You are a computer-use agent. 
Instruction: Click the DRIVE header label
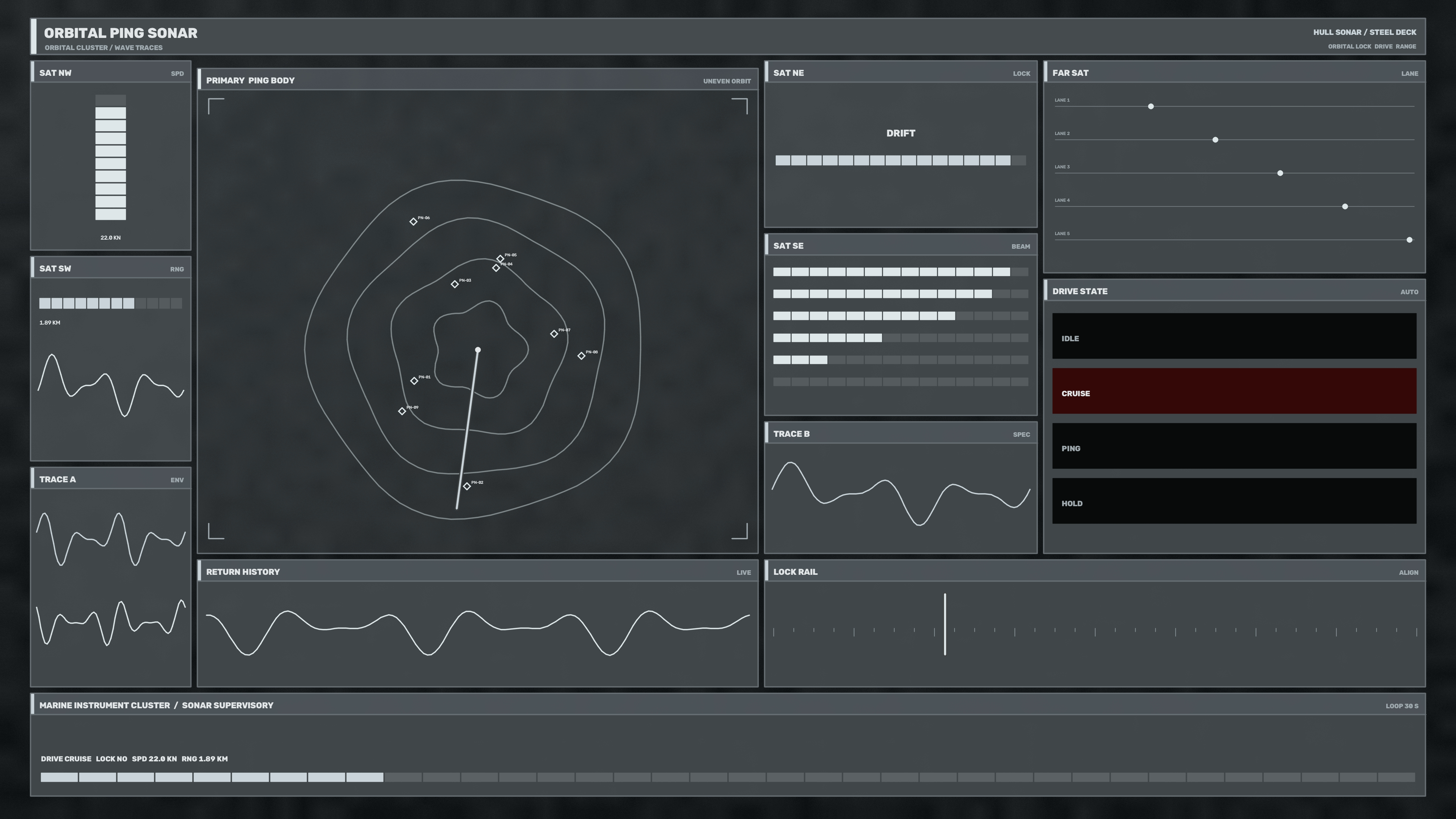[1383, 46]
